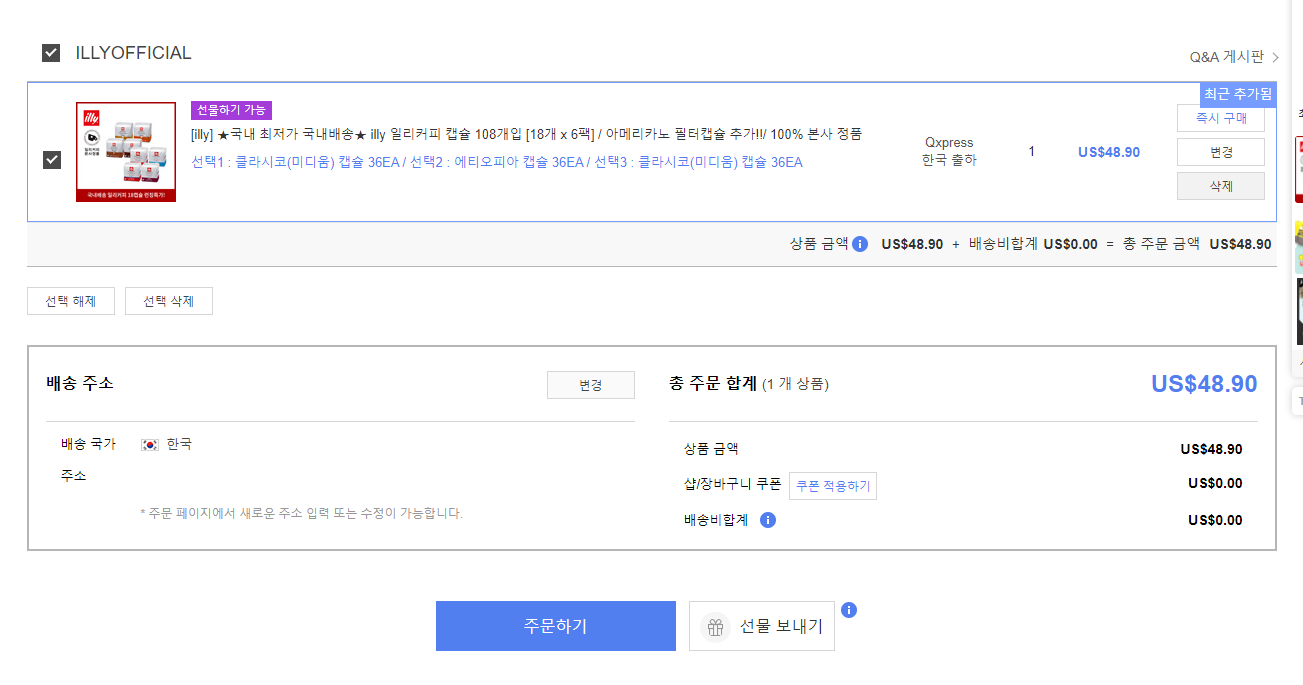1303x685 pixels.
Task: Click the item price US$48.90 in blue
Action: [x=1109, y=152]
